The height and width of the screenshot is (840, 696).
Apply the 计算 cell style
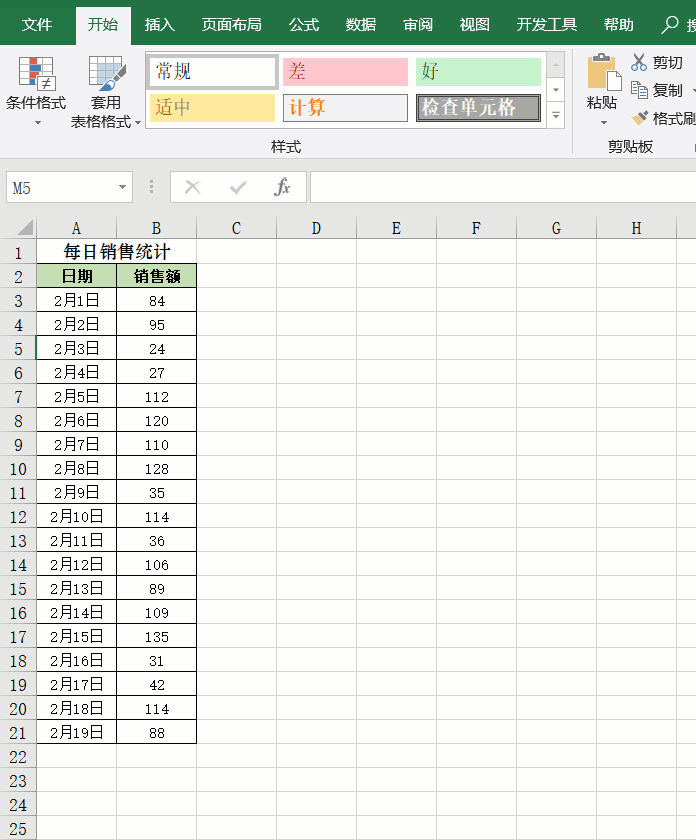[346, 108]
